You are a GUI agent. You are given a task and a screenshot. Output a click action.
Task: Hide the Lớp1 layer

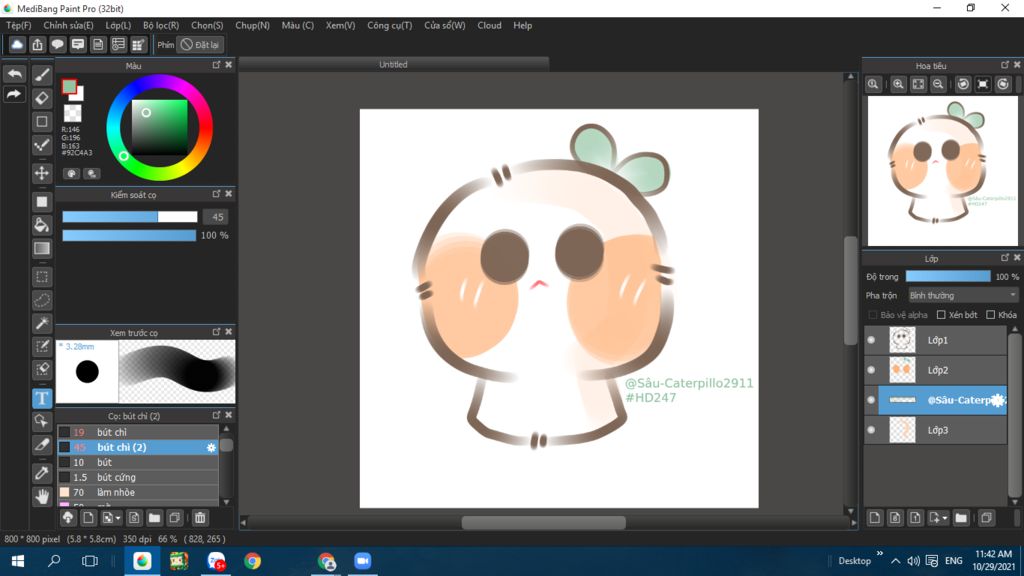pyautogui.click(x=871, y=340)
